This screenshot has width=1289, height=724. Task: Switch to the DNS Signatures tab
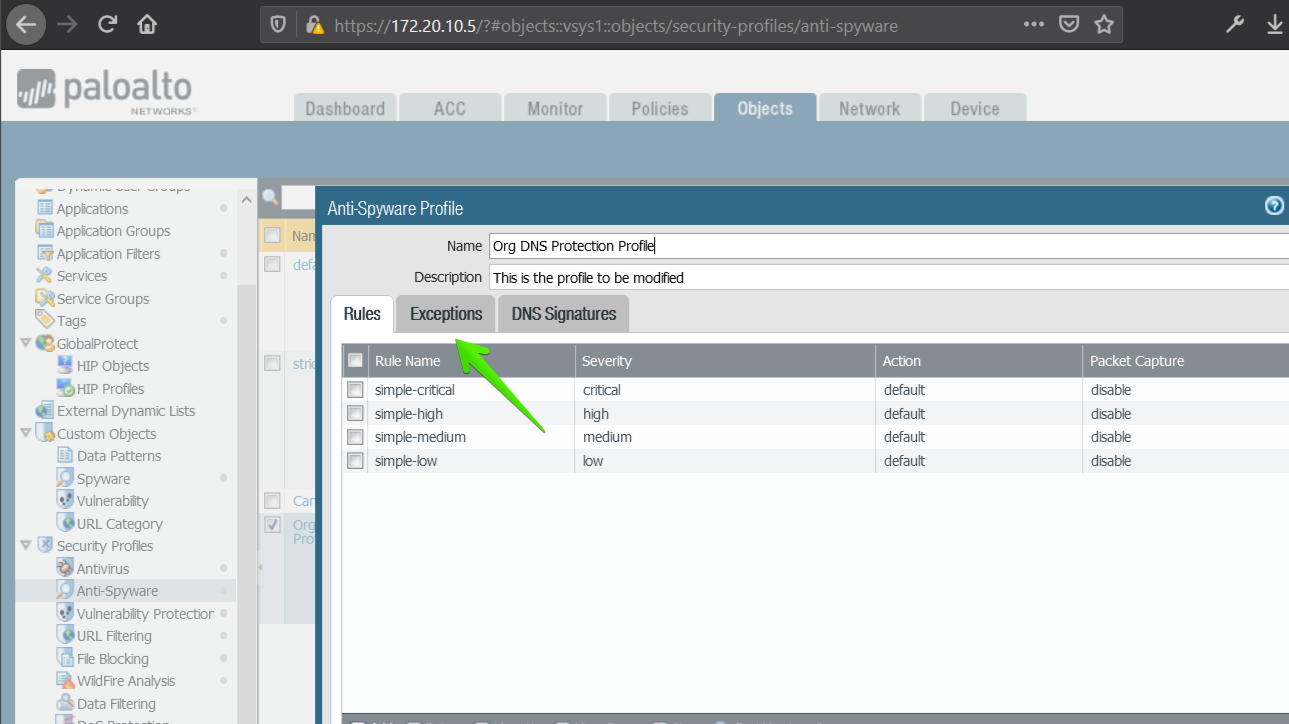(564, 314)
